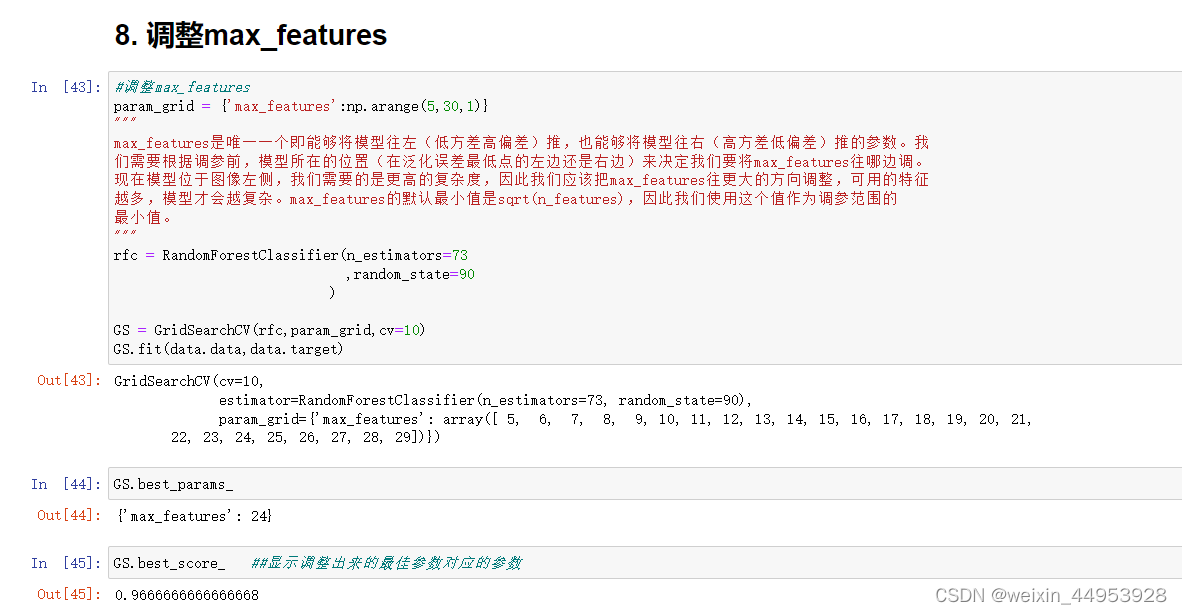
Task: Click the docstring line starting "越多，模型才会越复杂"
Action: pos(506,199)
